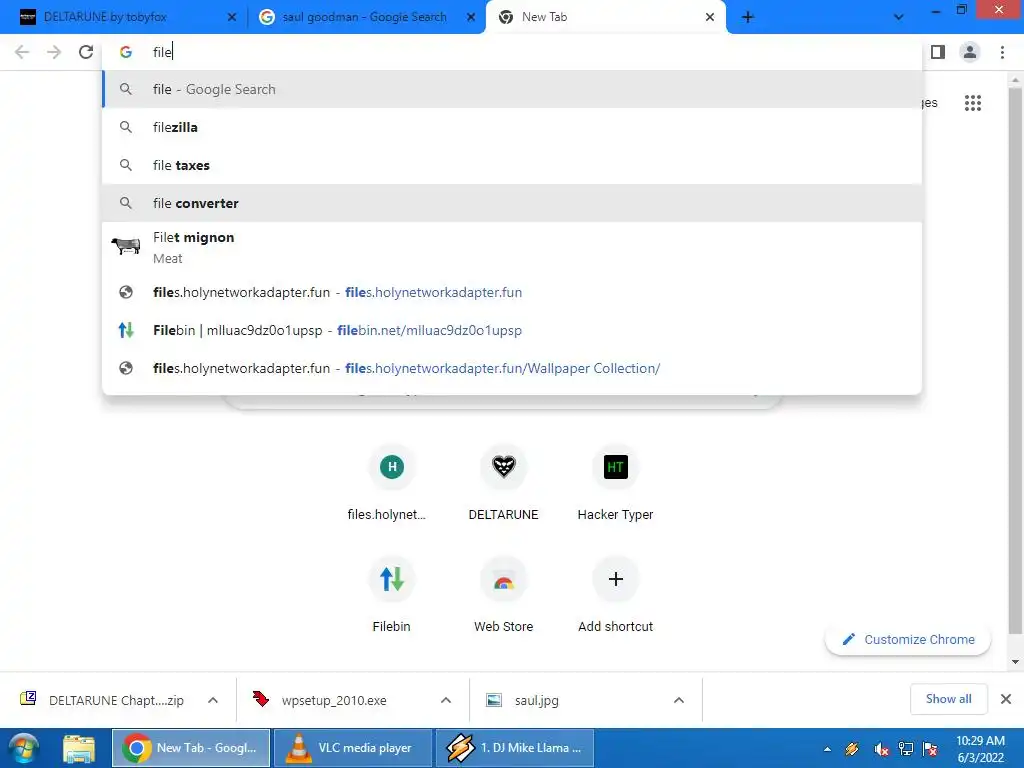Open Windows Explorer from the taskbar
The width and height of the screenshot is (1024, 768).
click(x=79, y=748)
